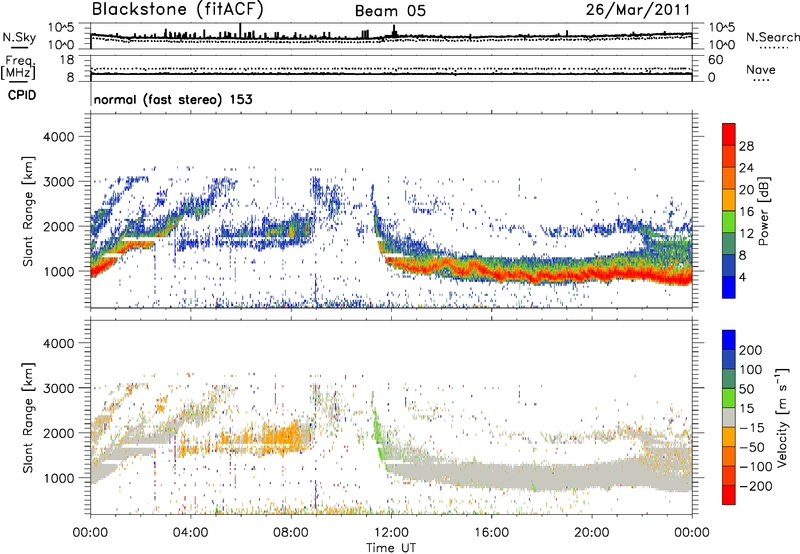This screenshot has height=554, width=800.
Task: Click the '50' label on Velocity colorbar
Action: pos(746,389)
